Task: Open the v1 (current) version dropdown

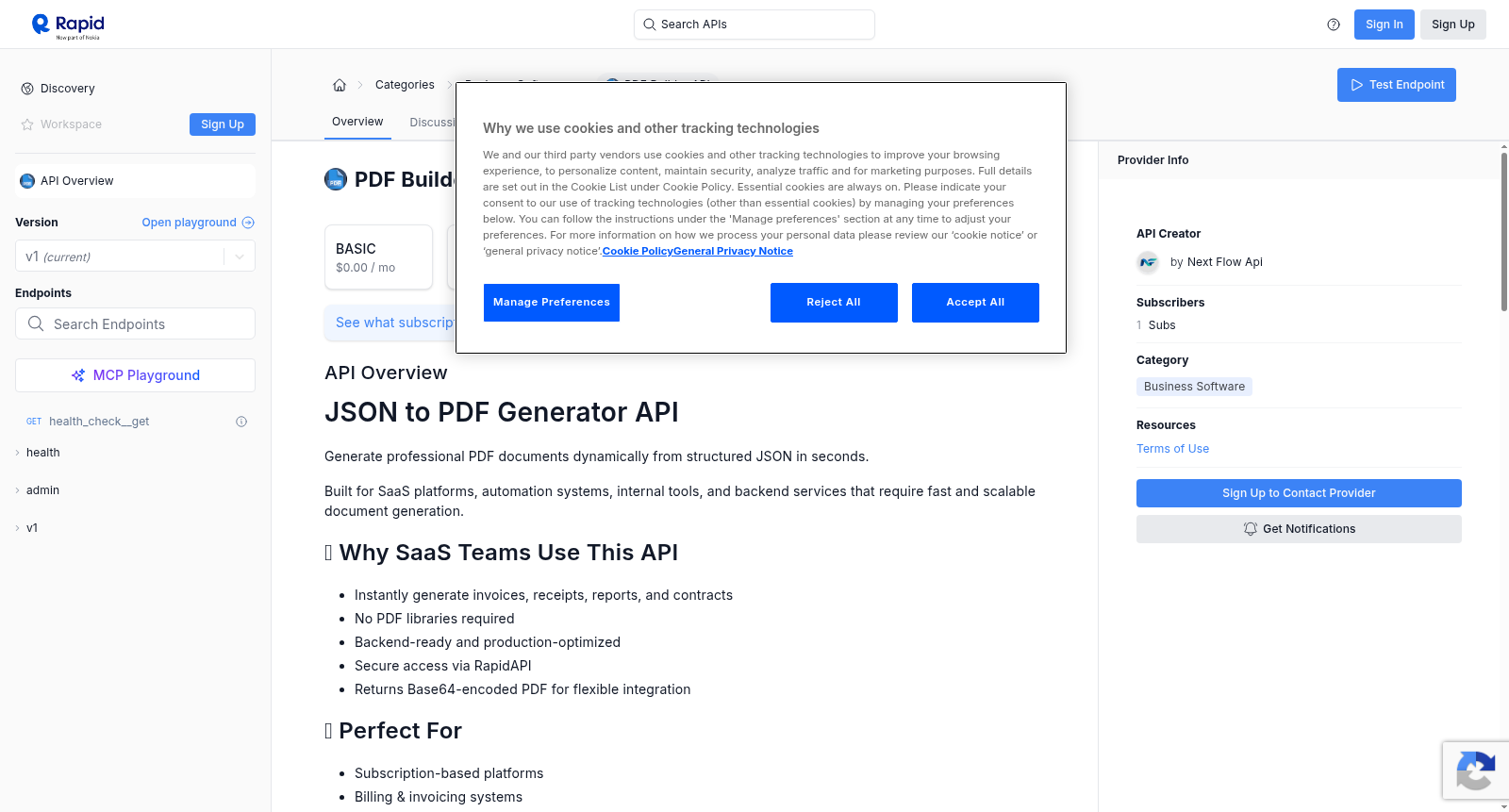Action: [x=135, y=257]
